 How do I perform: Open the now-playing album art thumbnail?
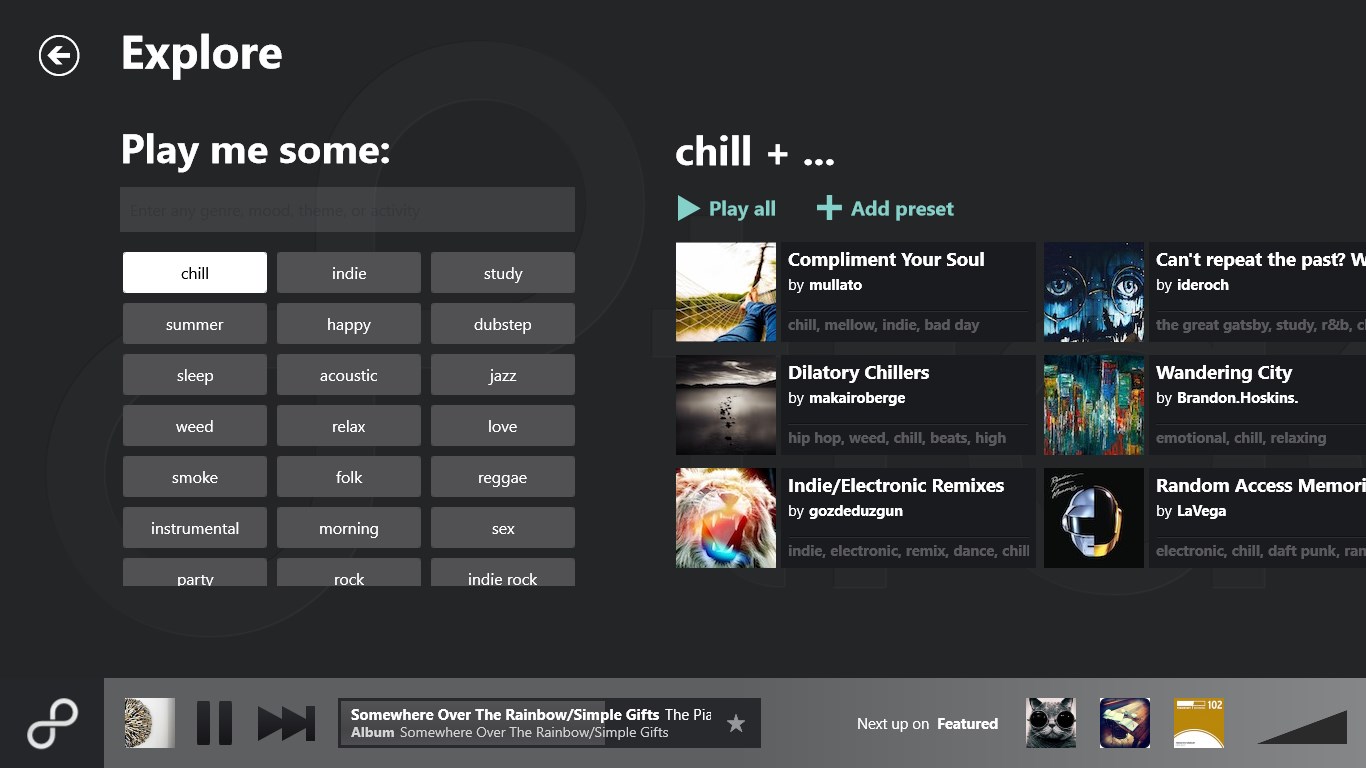point(150,723)
